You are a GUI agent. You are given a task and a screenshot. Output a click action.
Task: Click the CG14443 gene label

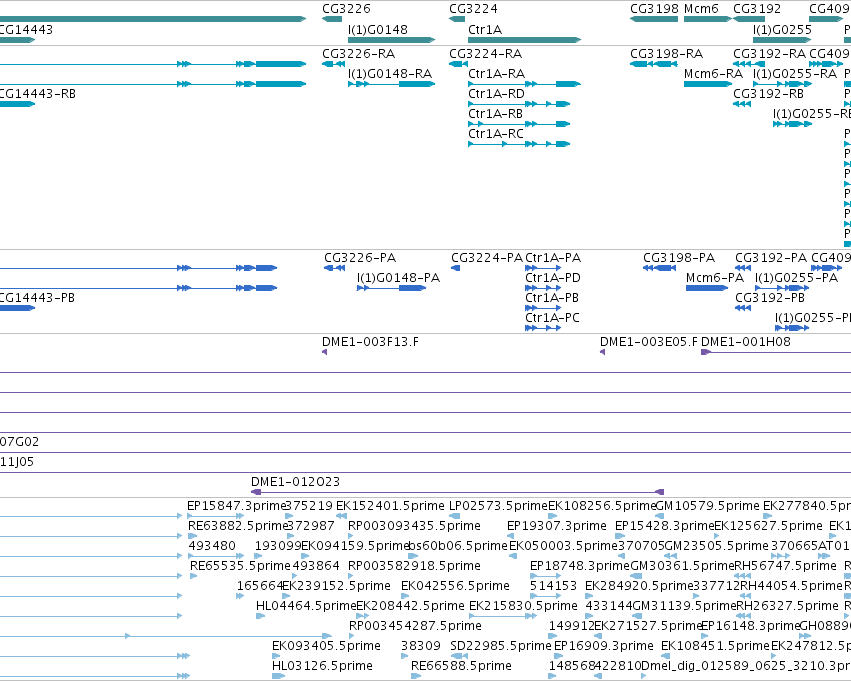click(26, 29)
